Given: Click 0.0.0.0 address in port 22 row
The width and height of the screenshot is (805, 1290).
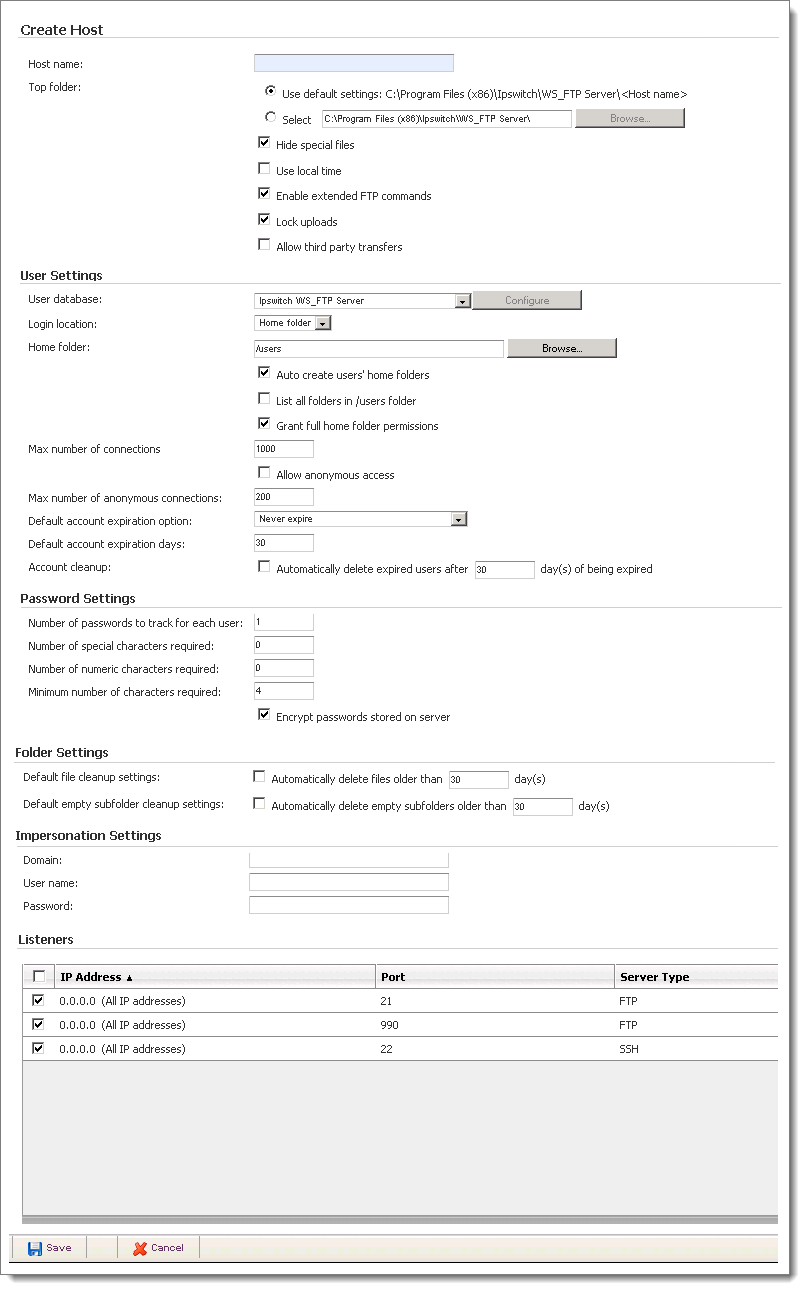Looking at the screenshot, I should 122,1049.
